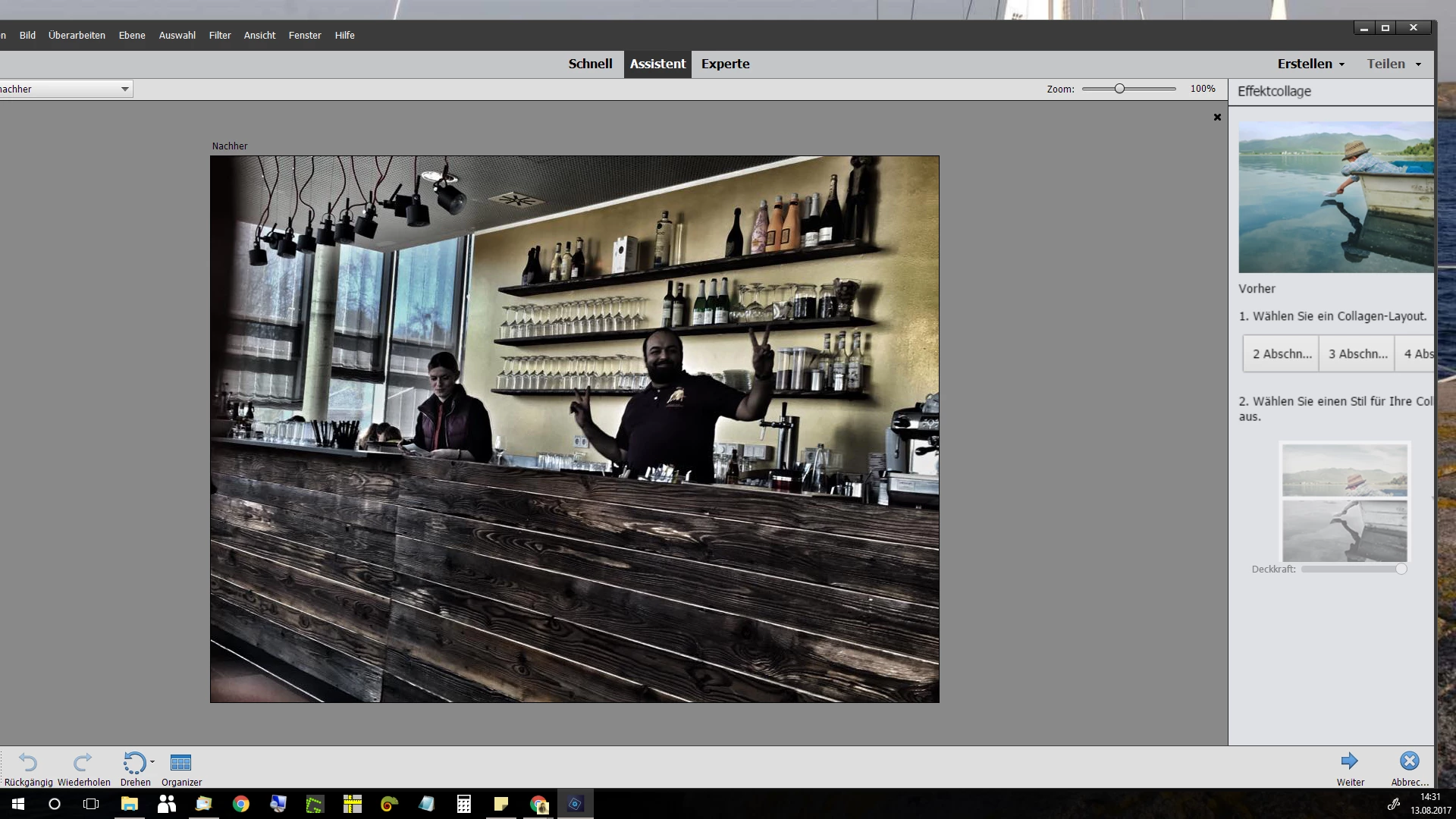Select the collage style preview thumbnail
Screen dimensions: 1456x819
[x=1344, y=502]
